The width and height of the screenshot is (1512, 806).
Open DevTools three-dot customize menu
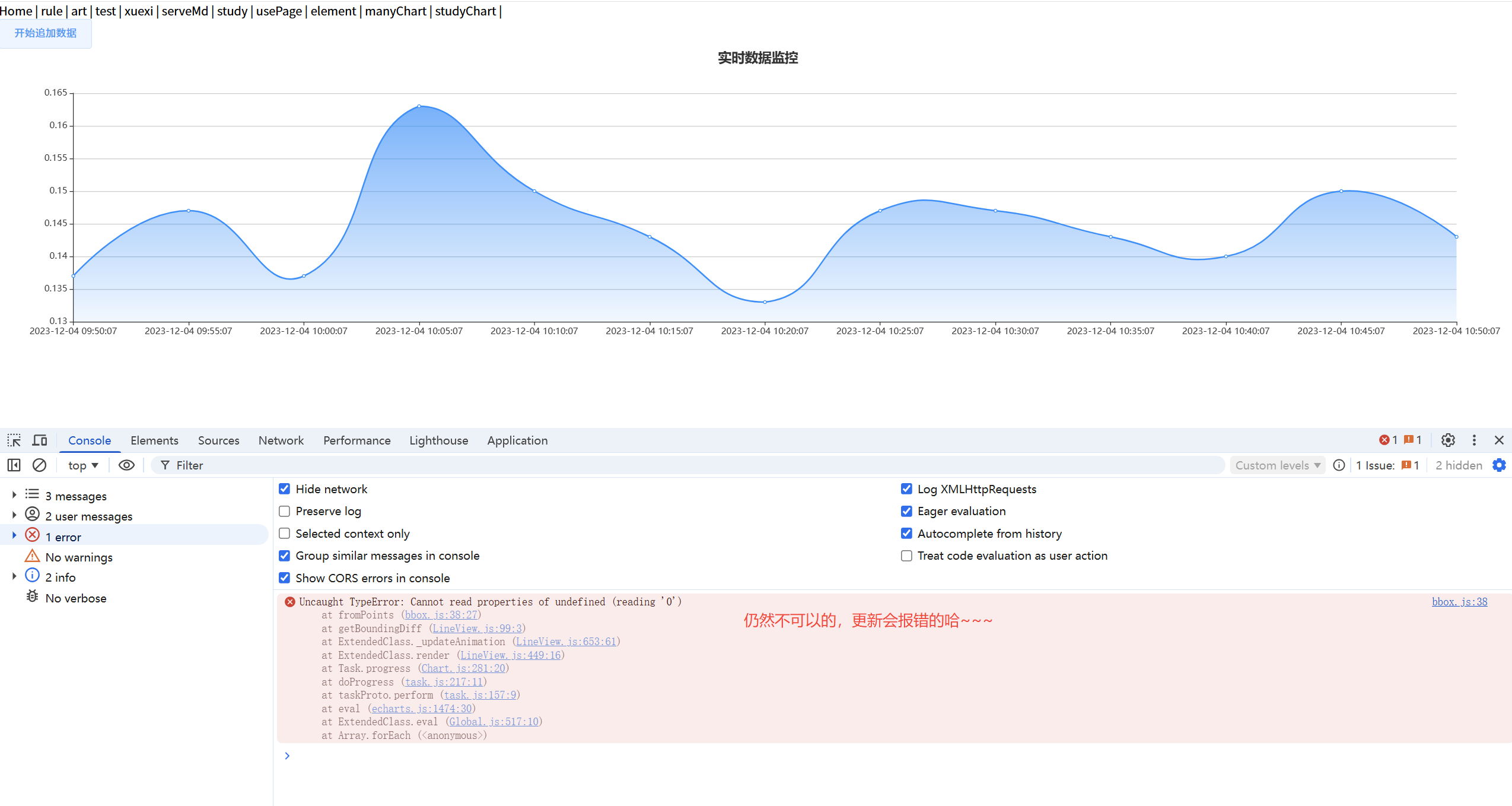(x=1474, y=440)
